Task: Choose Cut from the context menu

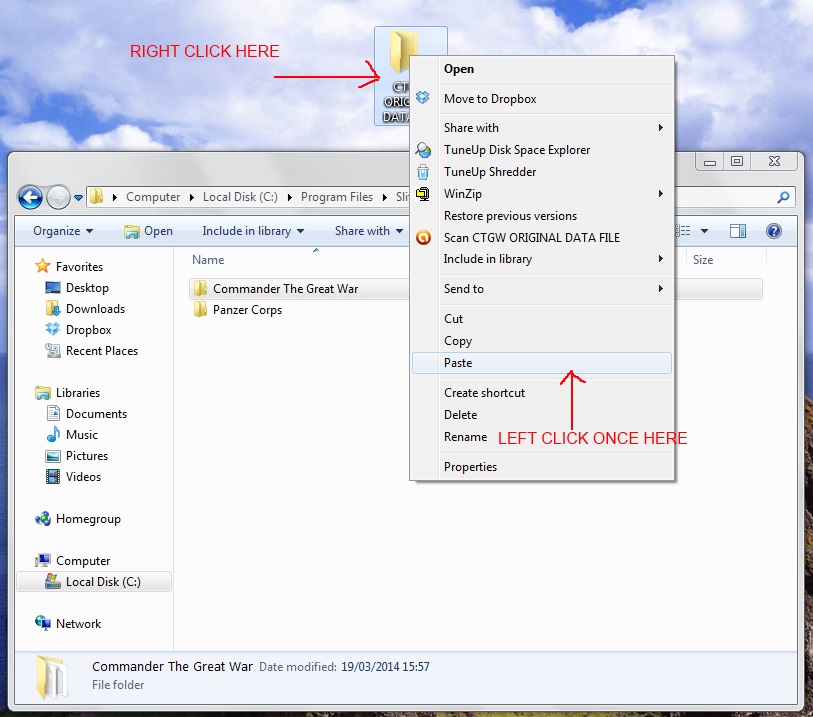Action: (542, 319)
